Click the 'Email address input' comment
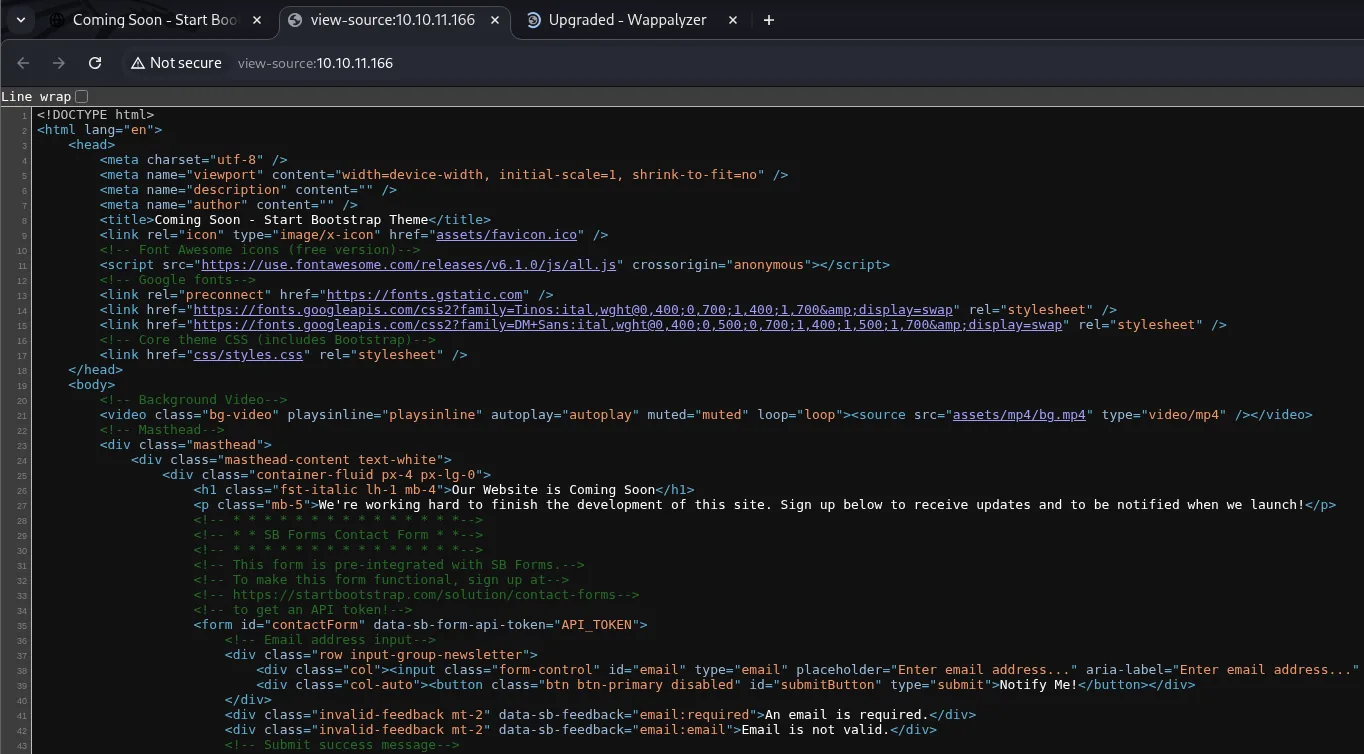The image size is (1364, 754). [330, 640]
